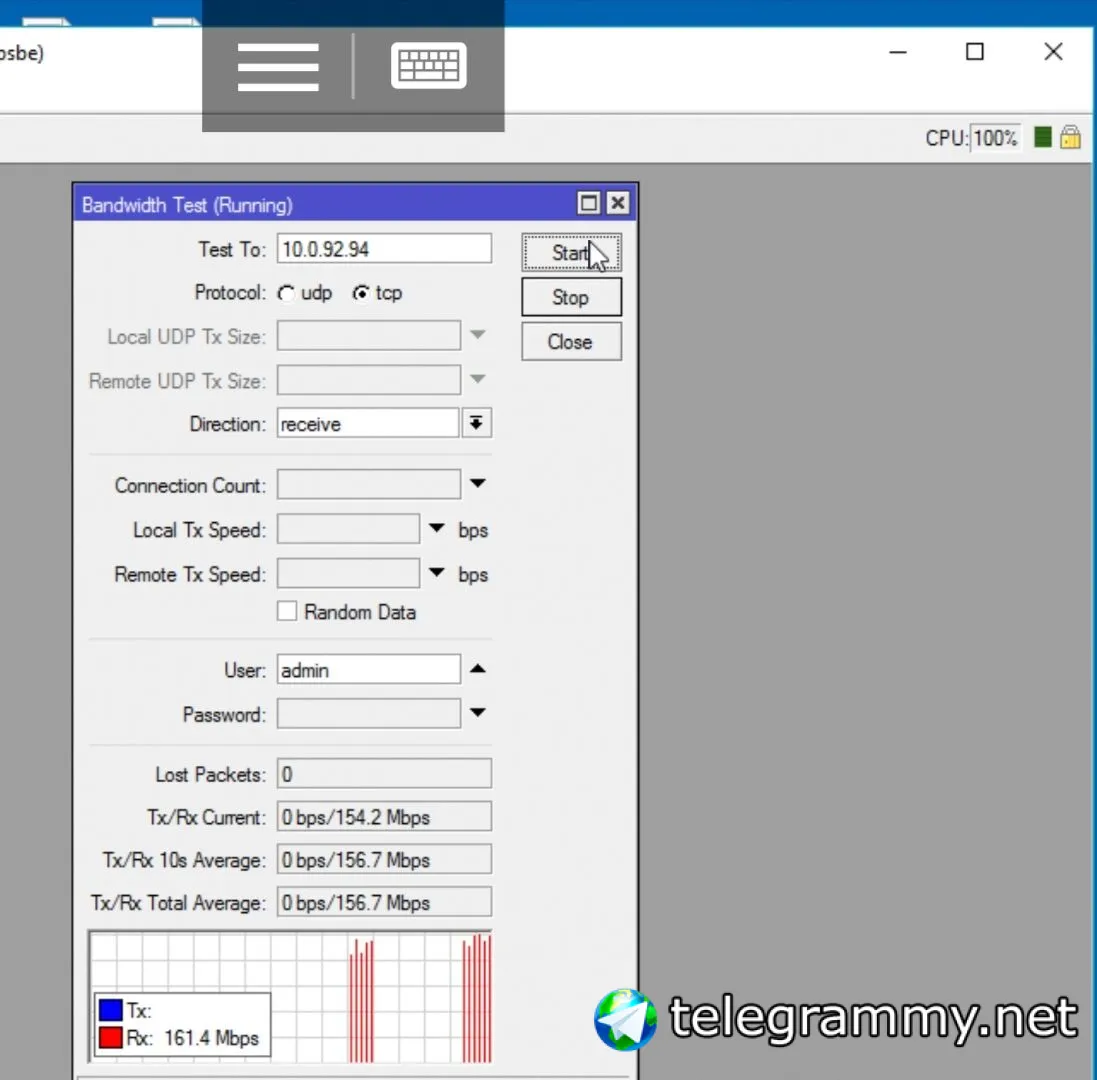Expand the Password field arrow
Image resolution: width=1097 pixels, height=1080 pixels.
pos(478,713)
